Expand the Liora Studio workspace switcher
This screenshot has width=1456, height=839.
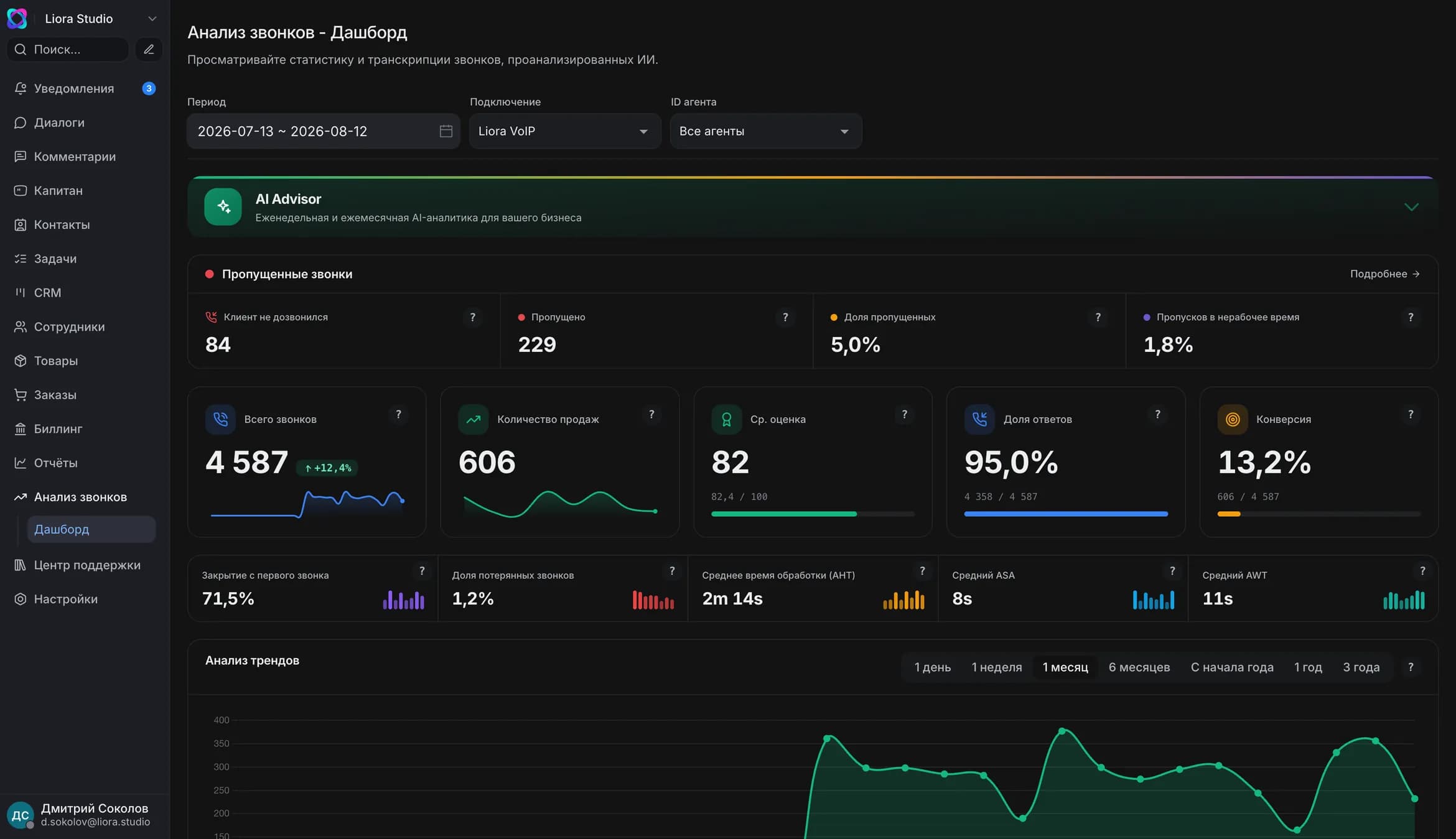pyautogui.click(x=152, y=19)
